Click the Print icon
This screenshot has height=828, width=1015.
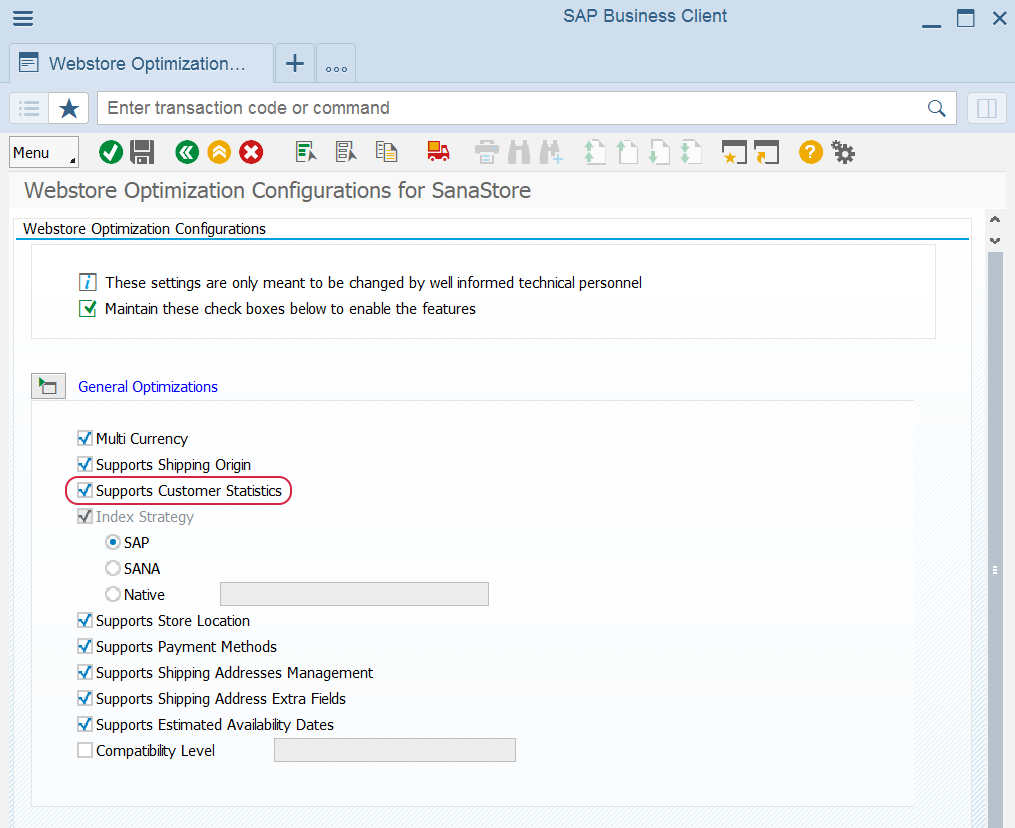click(x=487, y=153)
